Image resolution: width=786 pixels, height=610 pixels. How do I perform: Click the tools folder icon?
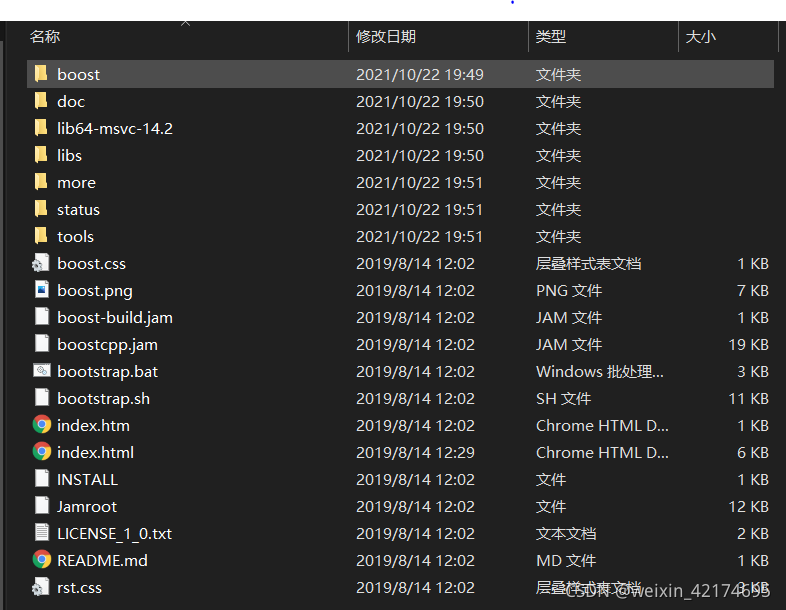click(41, 236)
